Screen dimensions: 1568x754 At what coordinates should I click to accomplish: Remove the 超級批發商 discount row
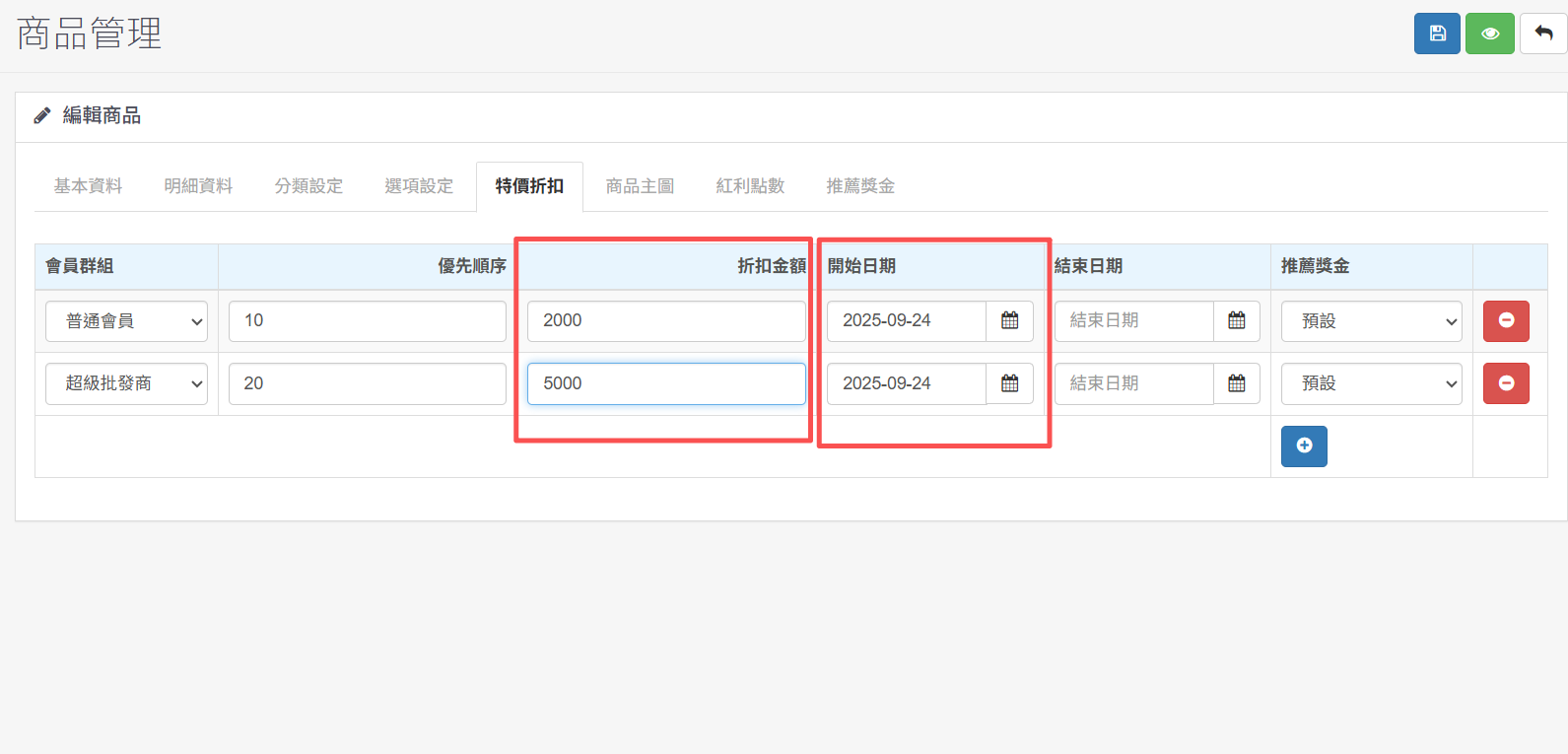coord(1506,384)
